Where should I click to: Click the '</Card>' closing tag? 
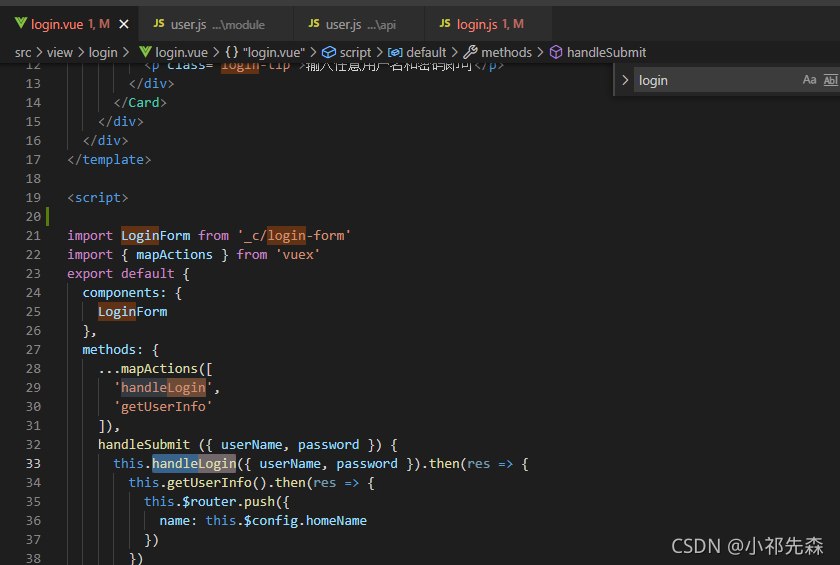click(x=140, y=103)
